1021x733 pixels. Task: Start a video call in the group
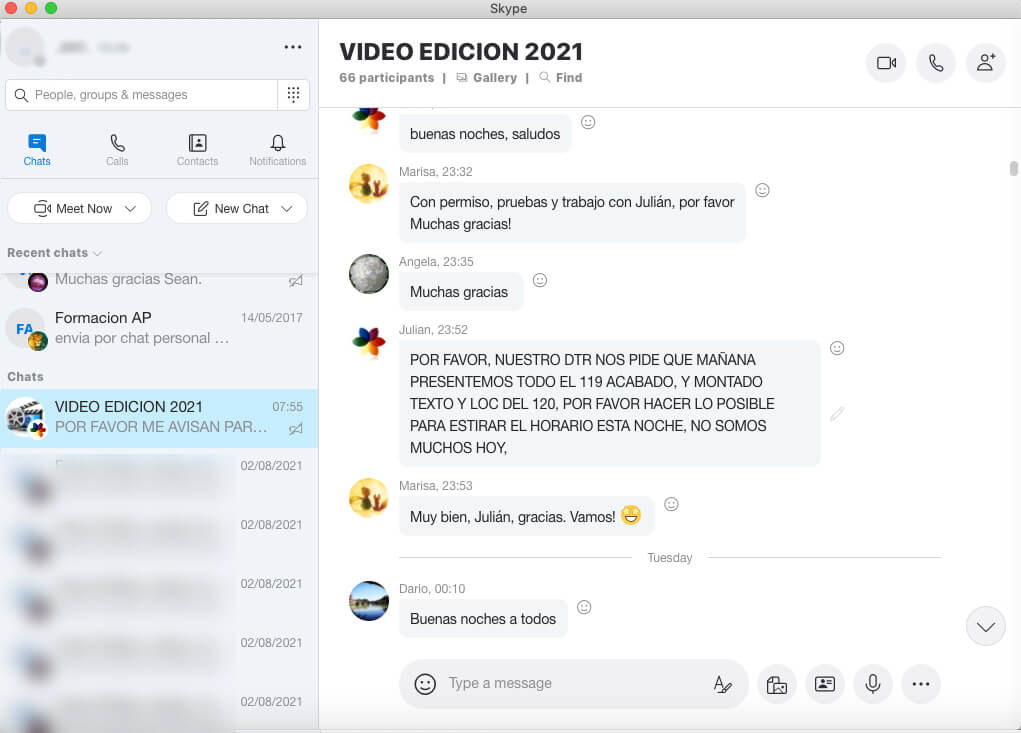tap(886, 63)
